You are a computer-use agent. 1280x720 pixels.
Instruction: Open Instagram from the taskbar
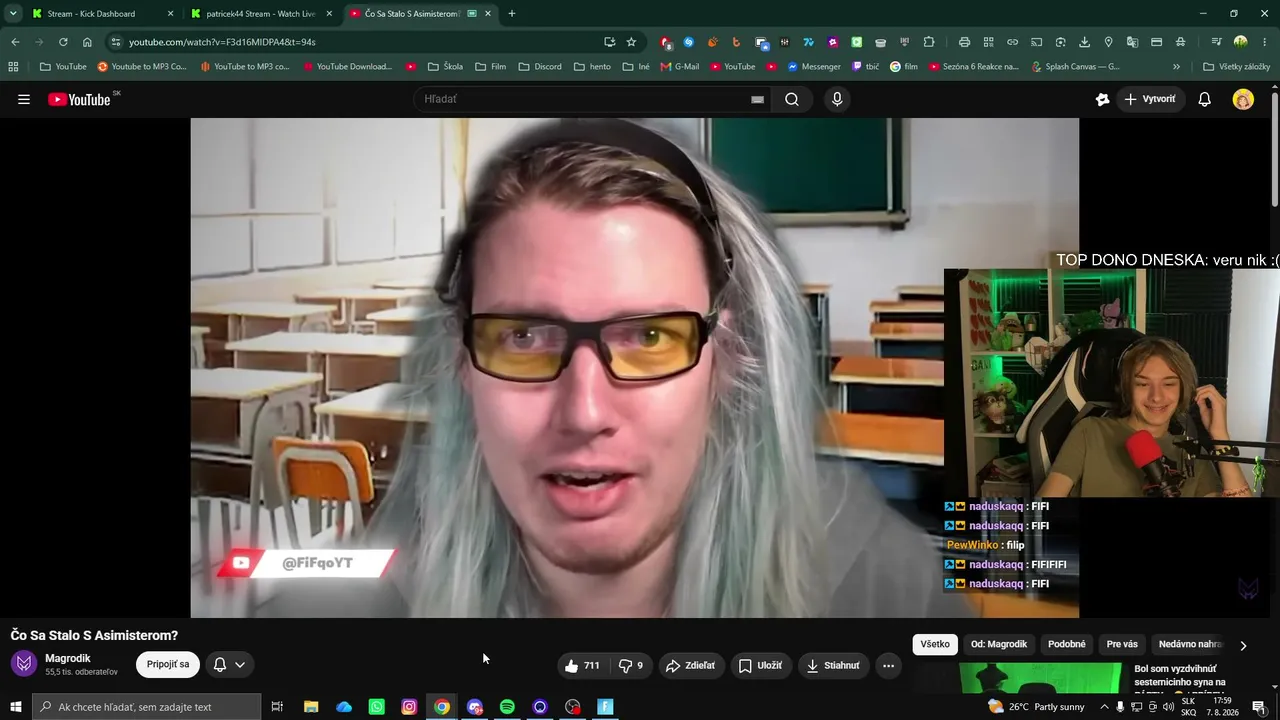coord(409,707)
